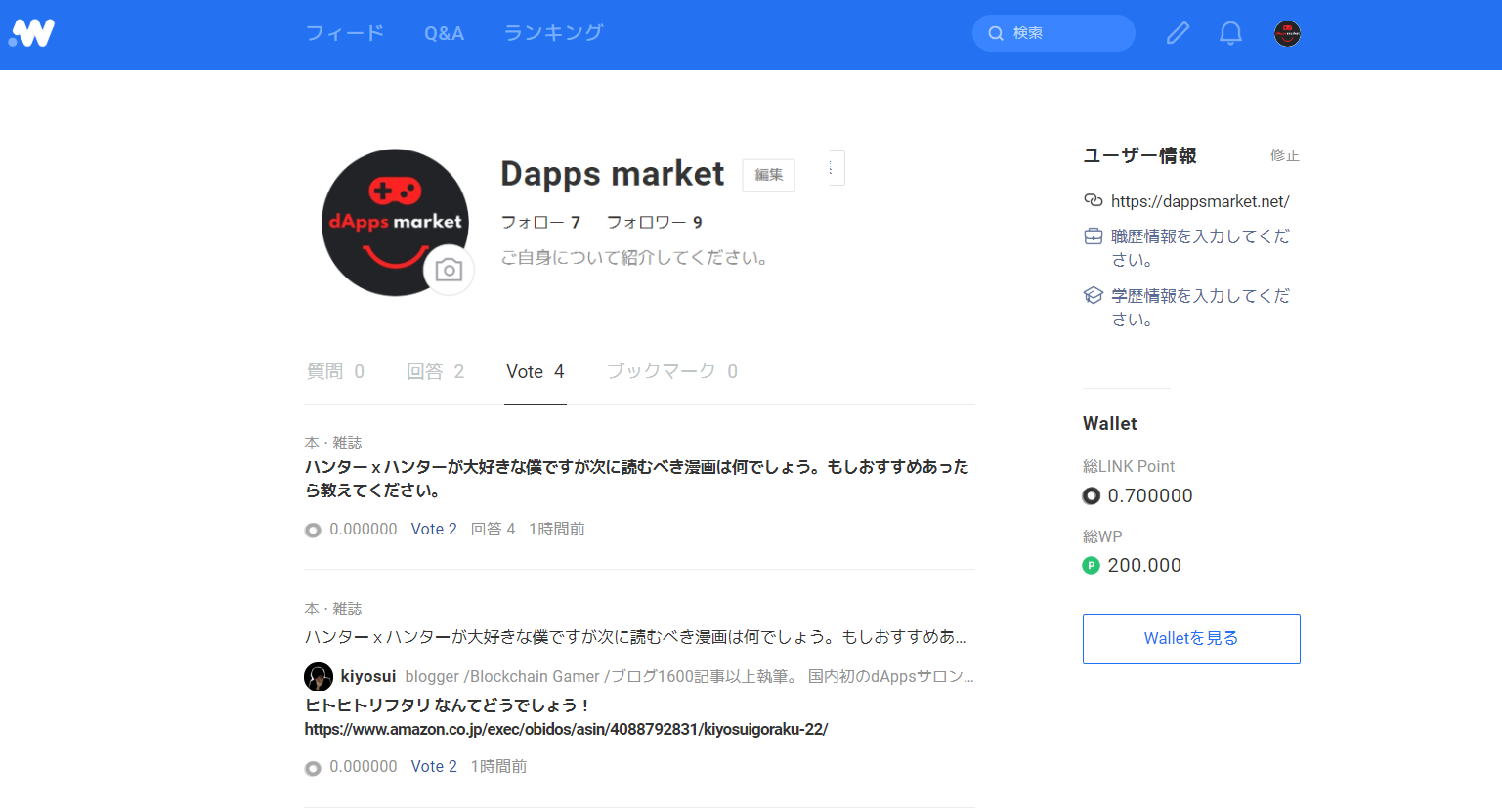
Task: Click the camera icon on profile picture
Action: tap(449, 270)
